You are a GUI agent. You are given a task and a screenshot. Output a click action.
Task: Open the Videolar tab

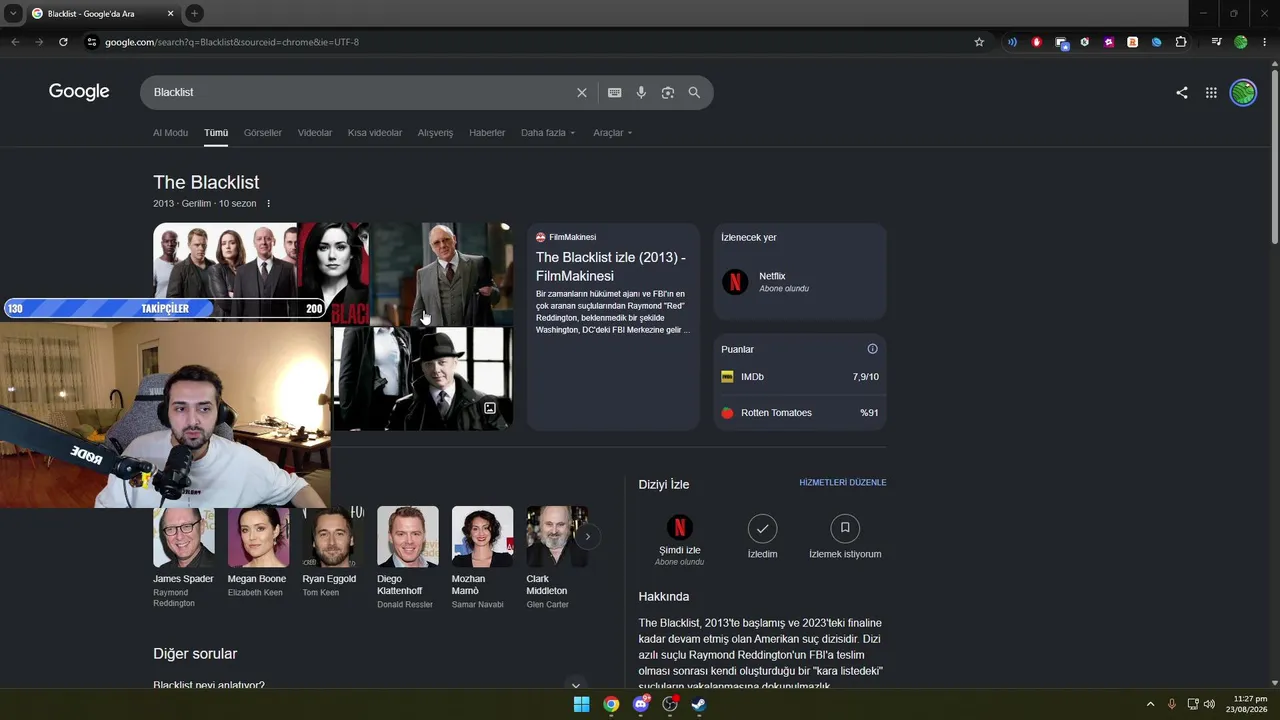315,133
